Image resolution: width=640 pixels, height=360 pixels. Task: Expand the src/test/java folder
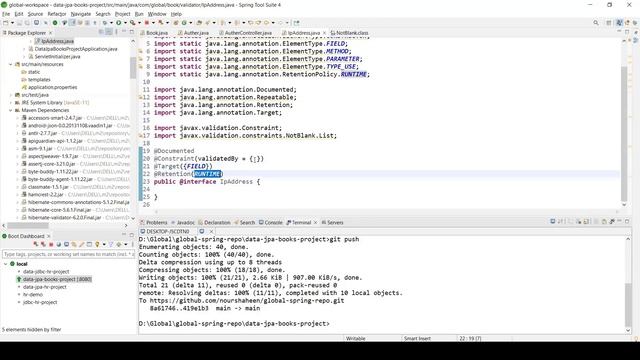point(11,95)
